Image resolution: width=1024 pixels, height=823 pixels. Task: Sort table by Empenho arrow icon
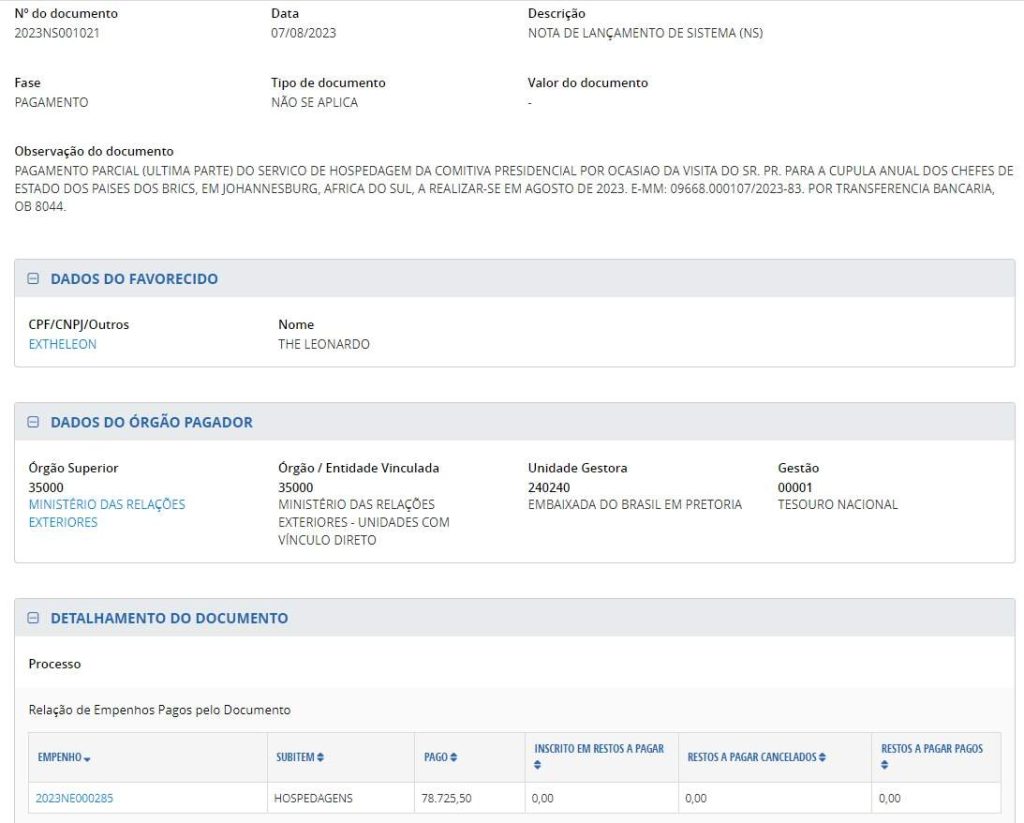click(x=87, y=758)
